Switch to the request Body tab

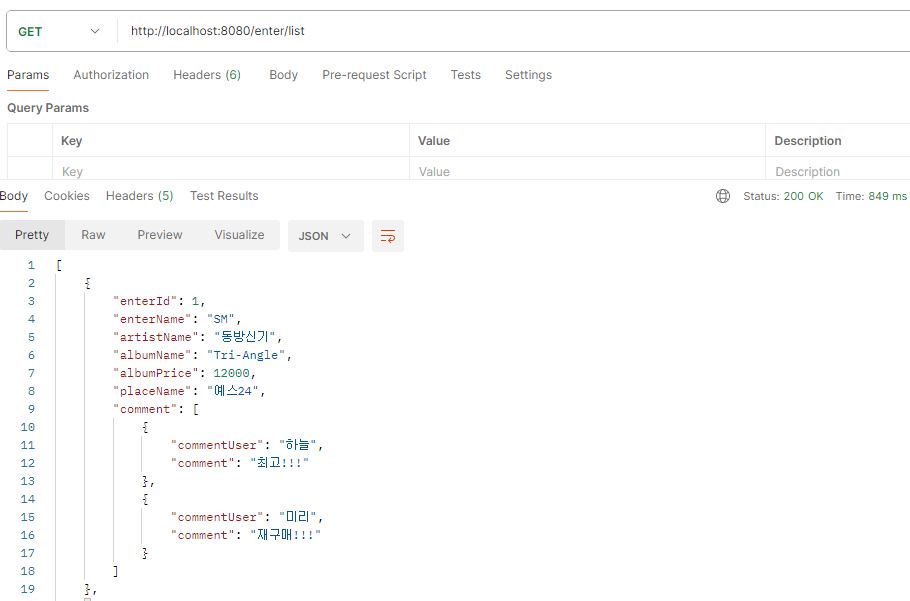(x=283, y=75)
